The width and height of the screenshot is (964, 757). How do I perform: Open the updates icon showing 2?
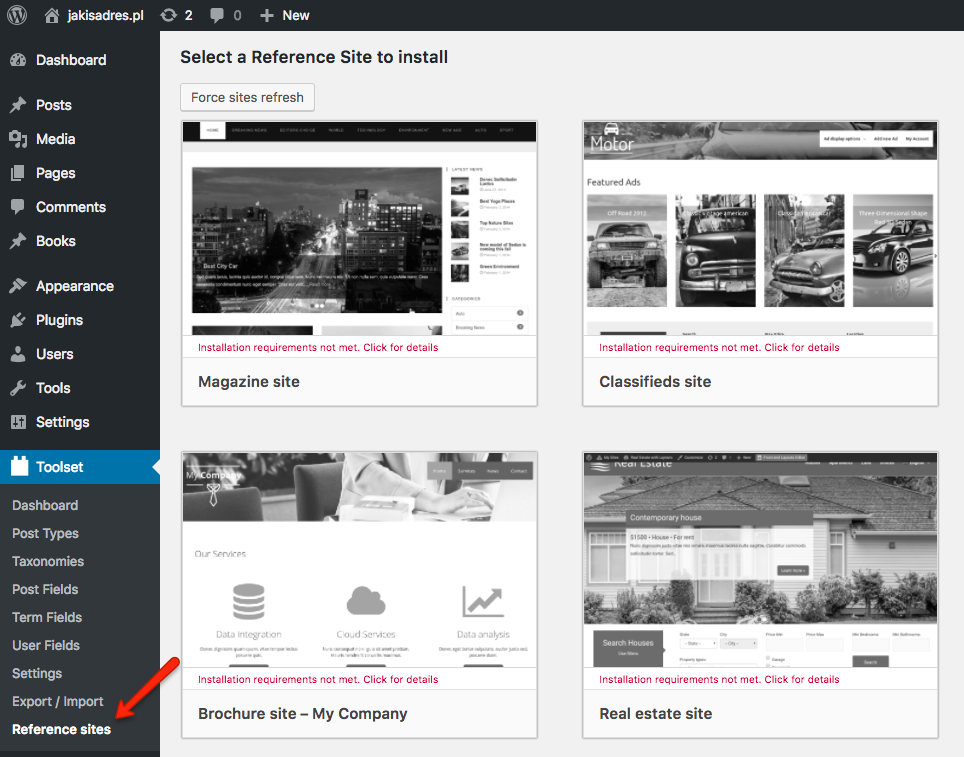click(168, 15)
